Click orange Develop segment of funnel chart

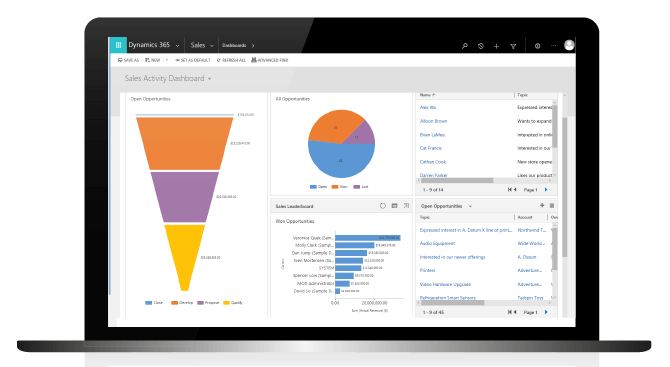click(185, 143)
